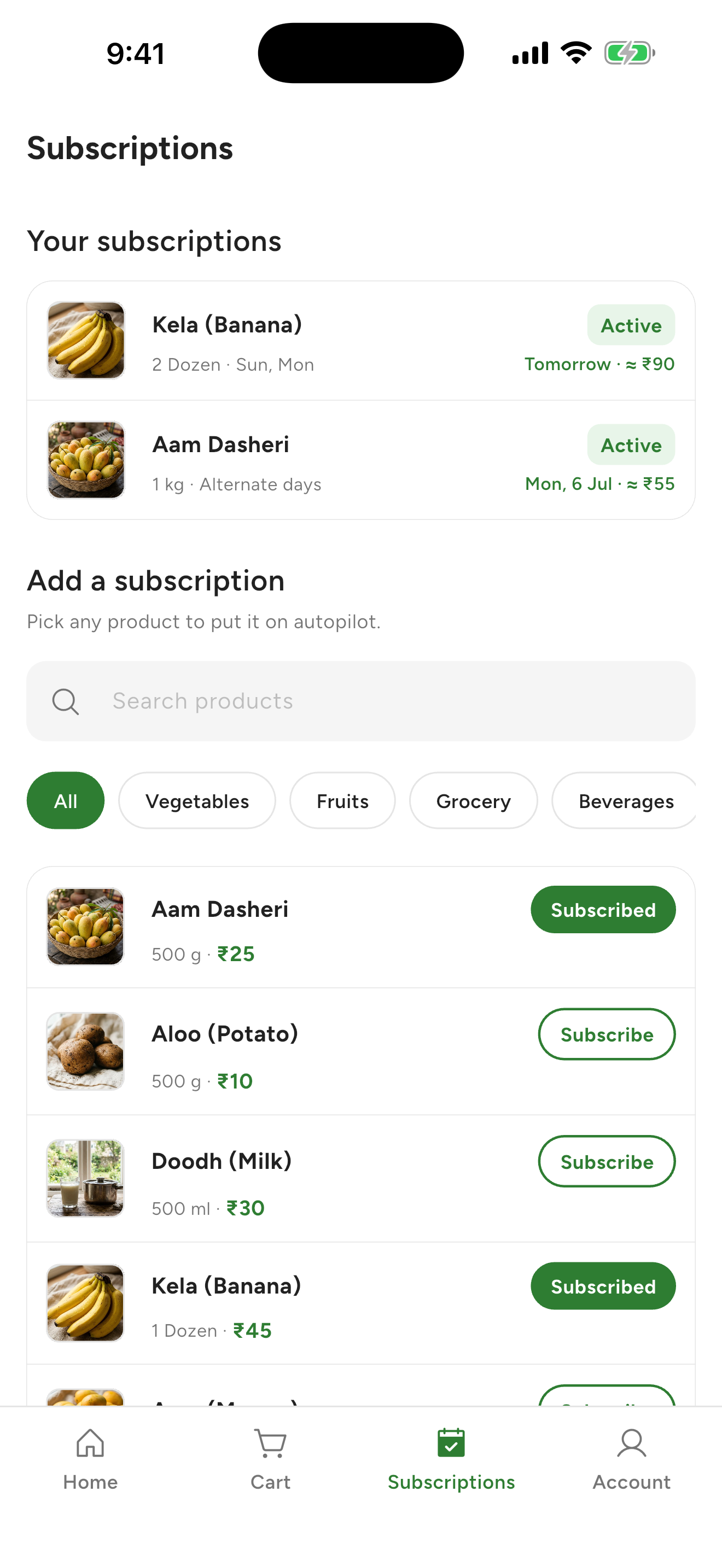Tap the search magnifier icon

coord(65,701)
